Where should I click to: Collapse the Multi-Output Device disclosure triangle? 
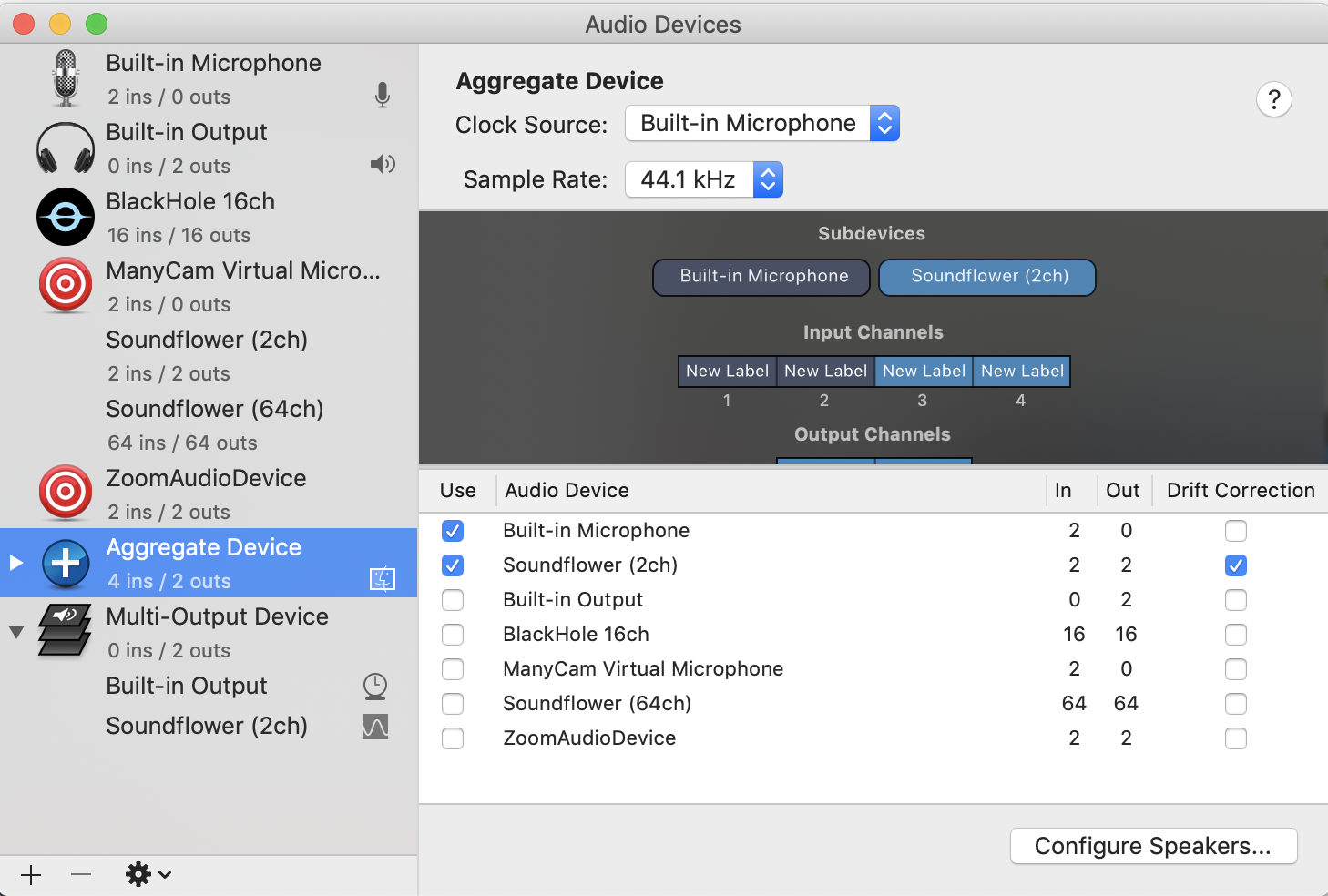point(16,631)
